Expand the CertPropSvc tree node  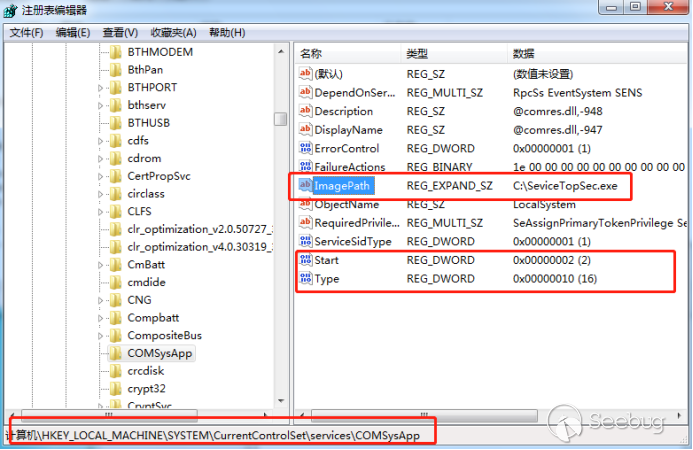[x=100, y=176]
